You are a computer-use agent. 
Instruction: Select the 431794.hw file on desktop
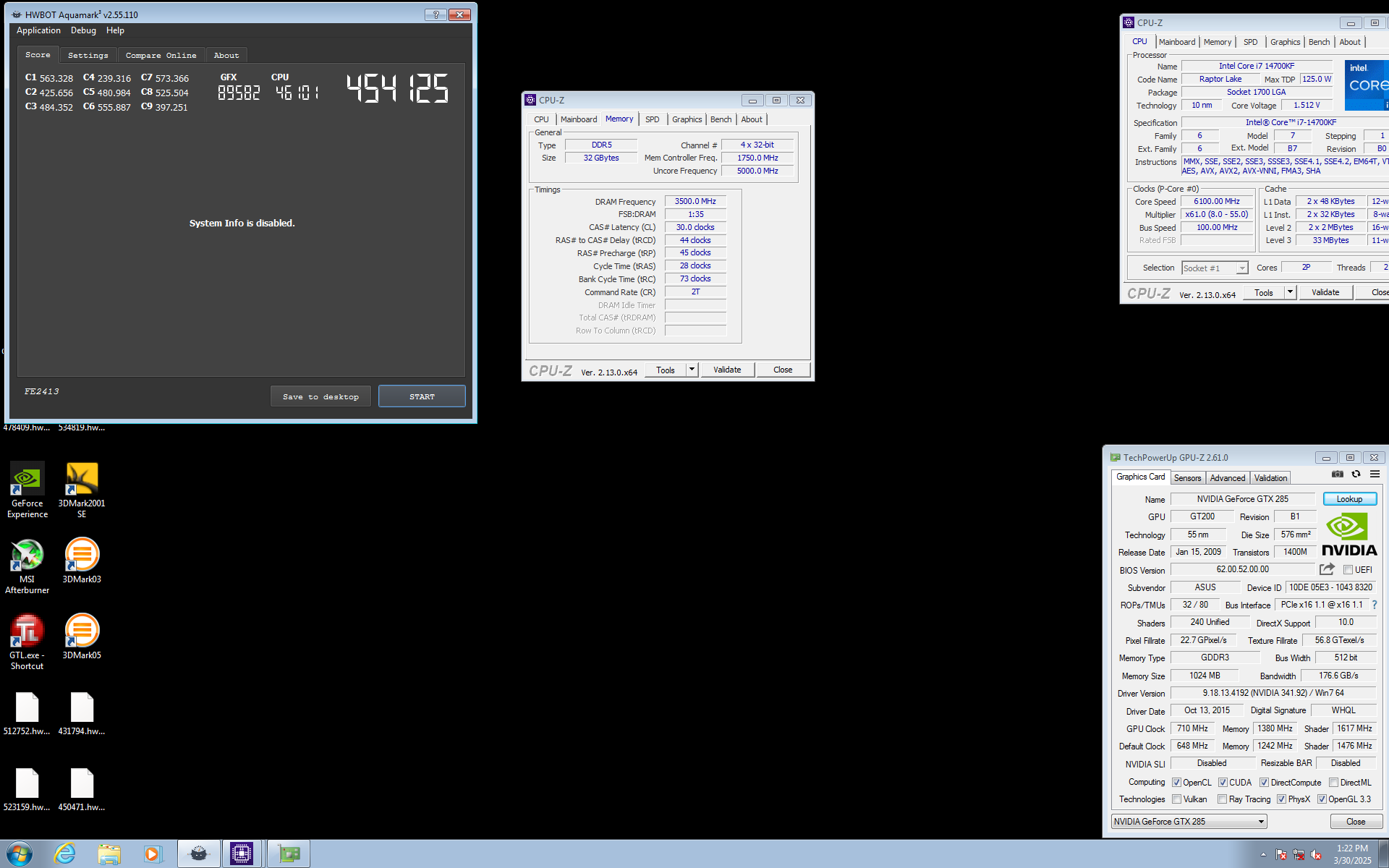(82, 713)
